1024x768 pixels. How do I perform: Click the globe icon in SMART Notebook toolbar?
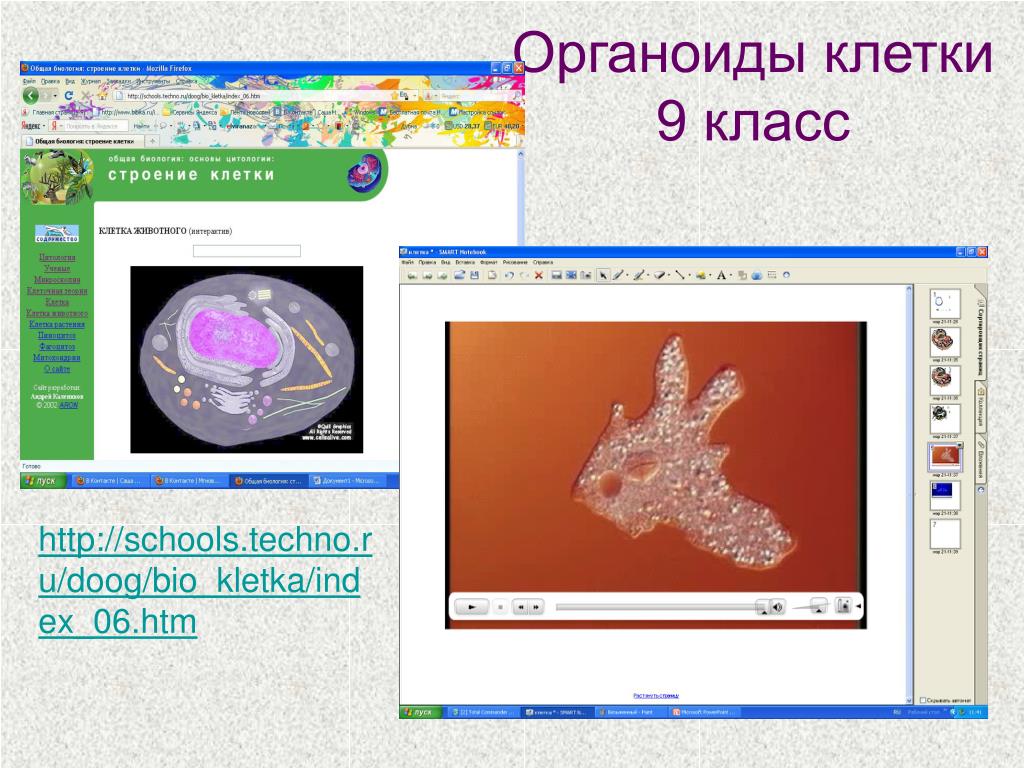tap(757, 275)
